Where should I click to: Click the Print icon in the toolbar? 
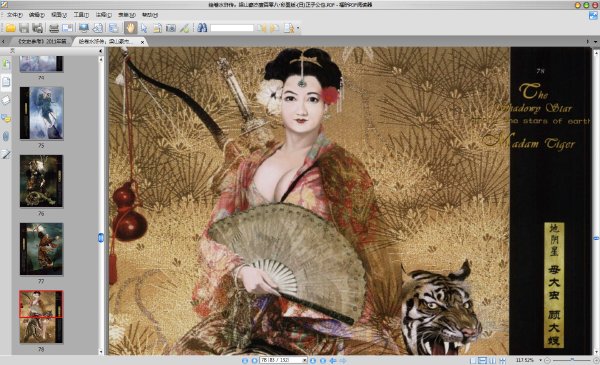point(54,28)
